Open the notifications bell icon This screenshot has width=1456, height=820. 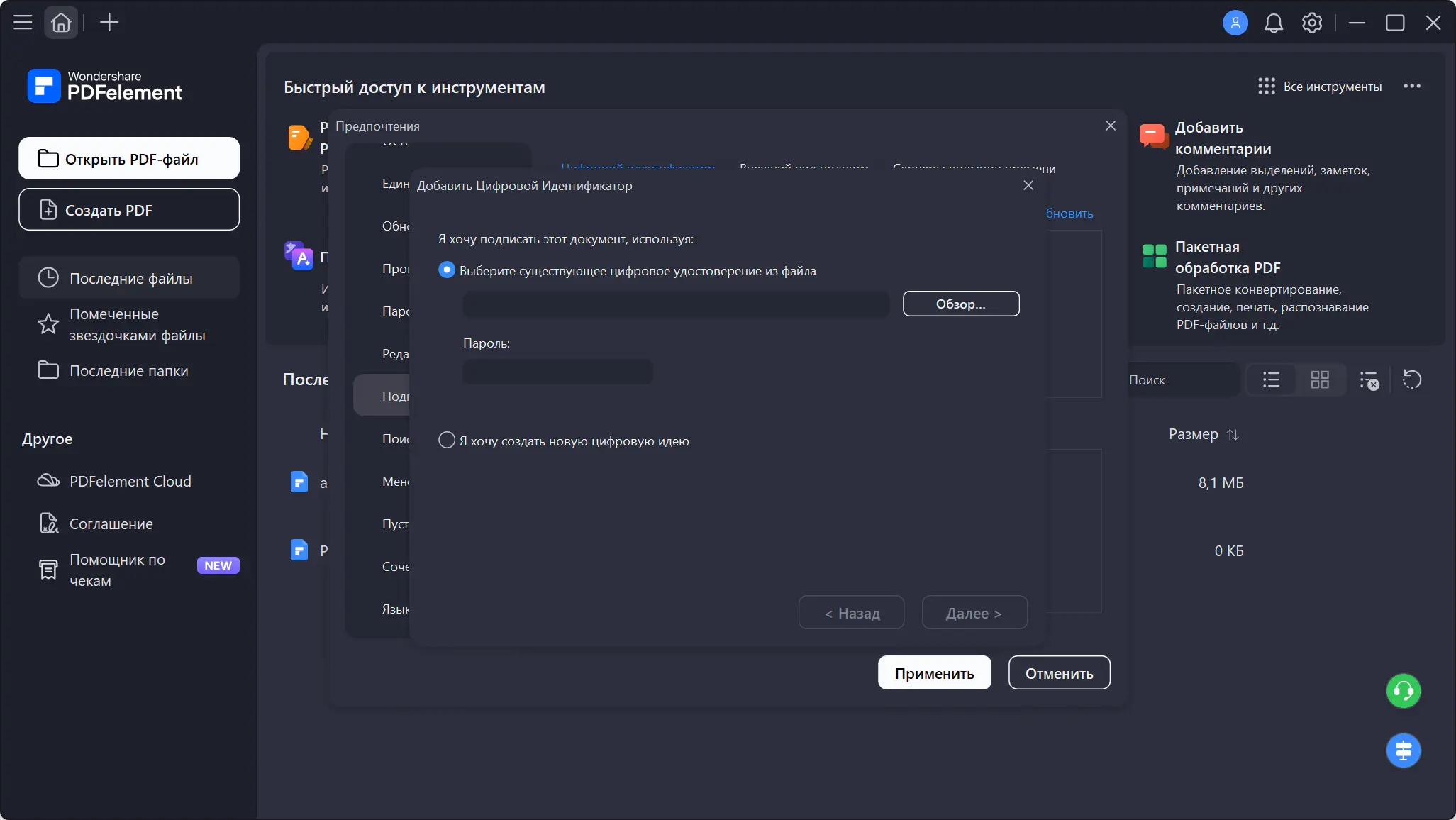pos(1274,23)
